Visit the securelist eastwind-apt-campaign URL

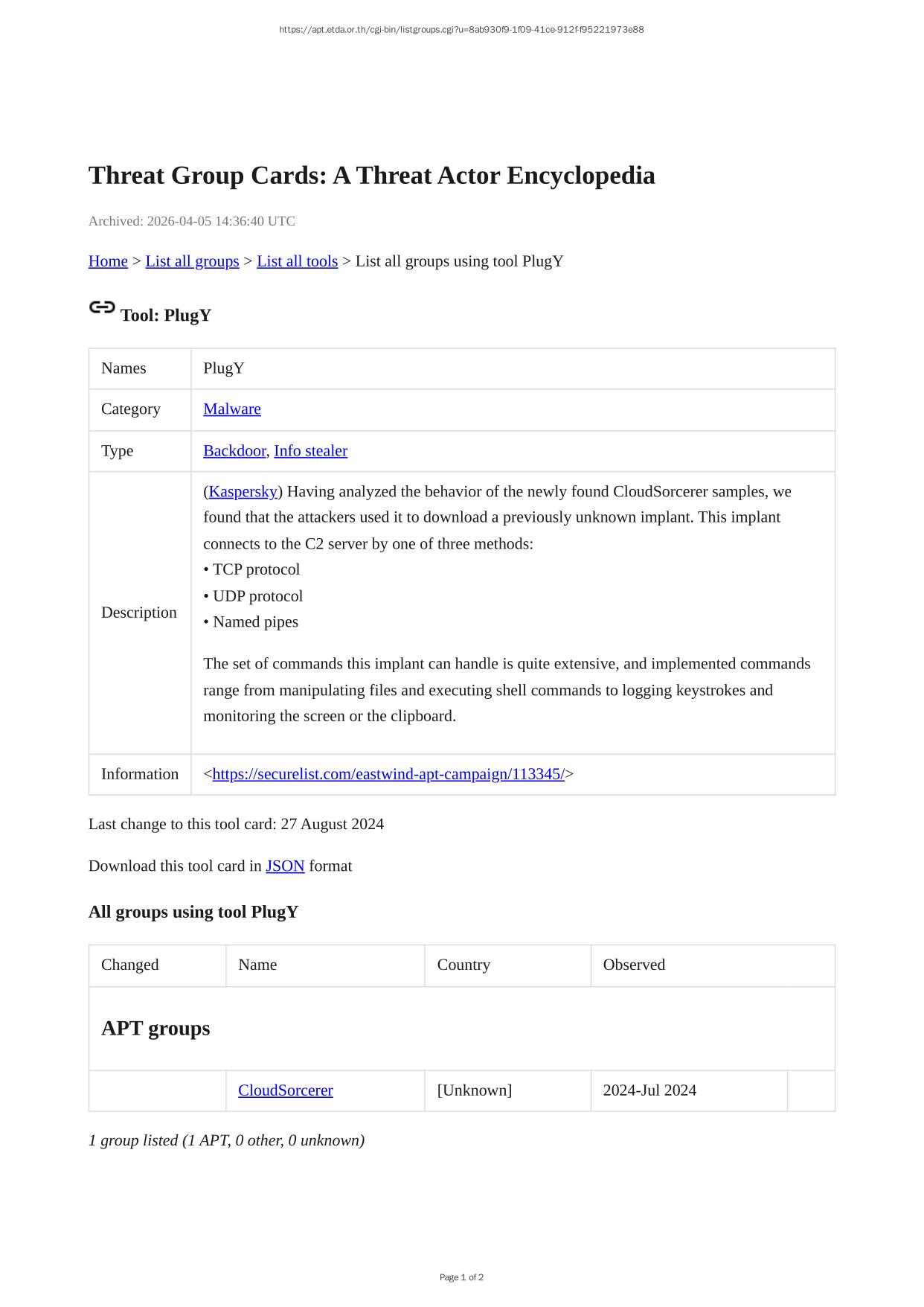pos(388,774)
